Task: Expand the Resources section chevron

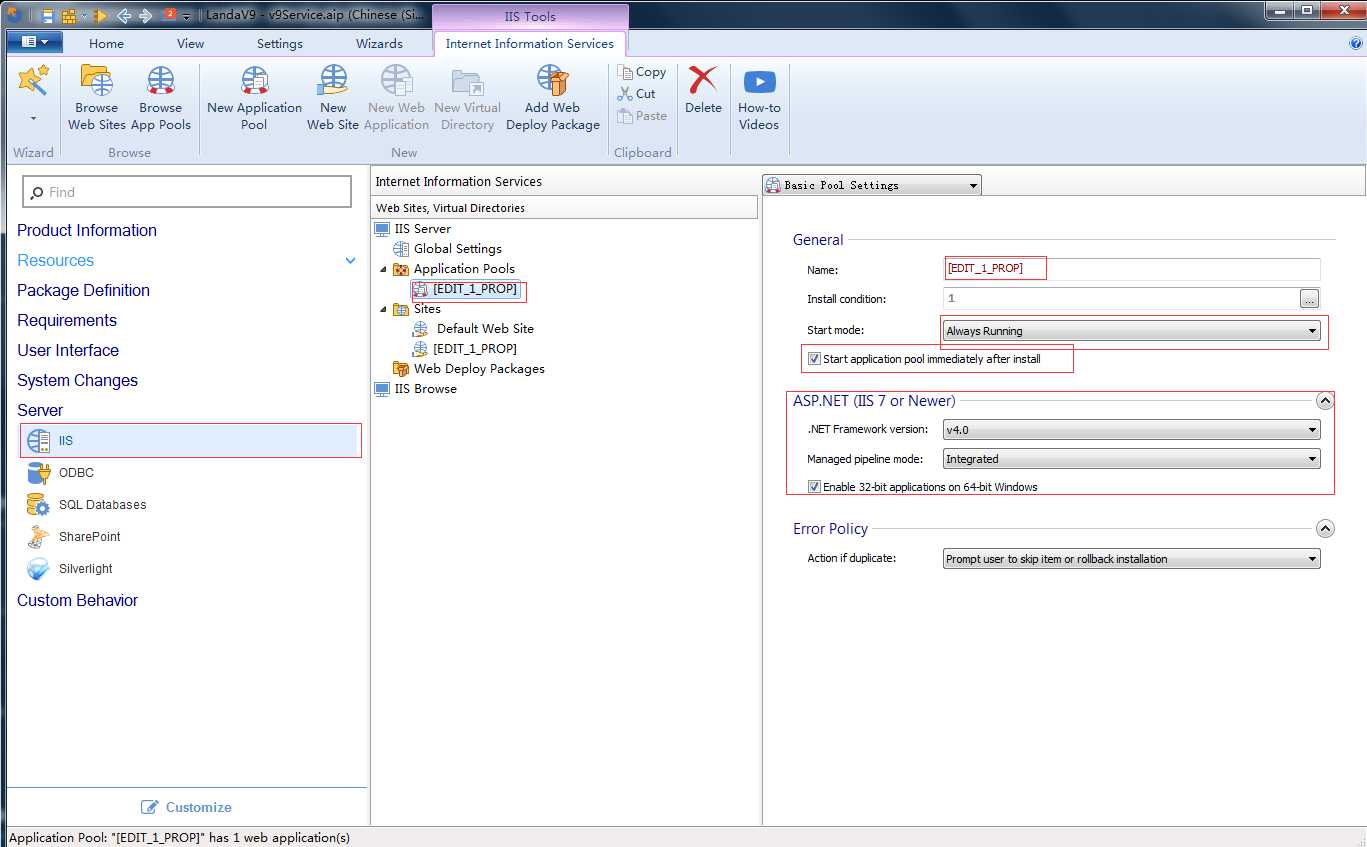Action: click(x=350, y=261)
